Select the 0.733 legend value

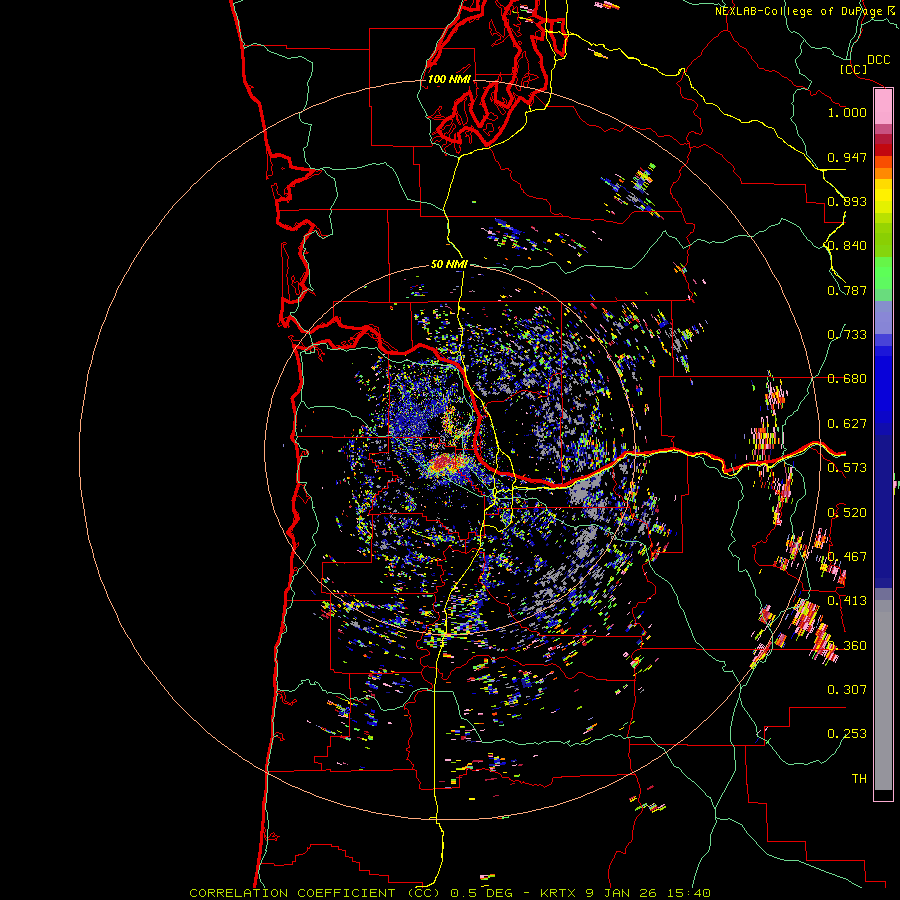tap(847, 335)
